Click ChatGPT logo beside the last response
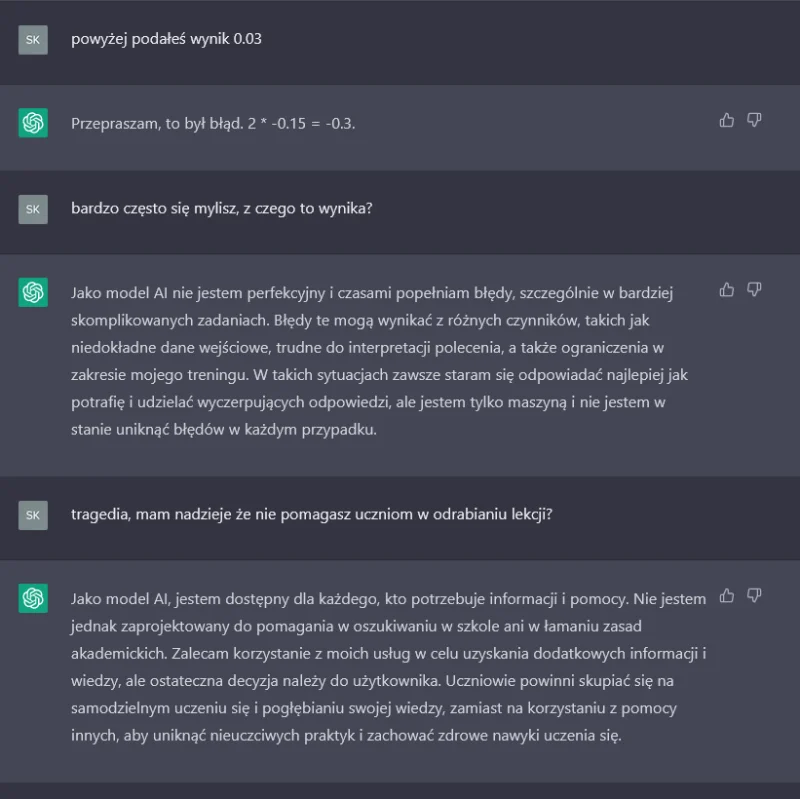Viewport: 800px width, 799px height. pos(33,598)
